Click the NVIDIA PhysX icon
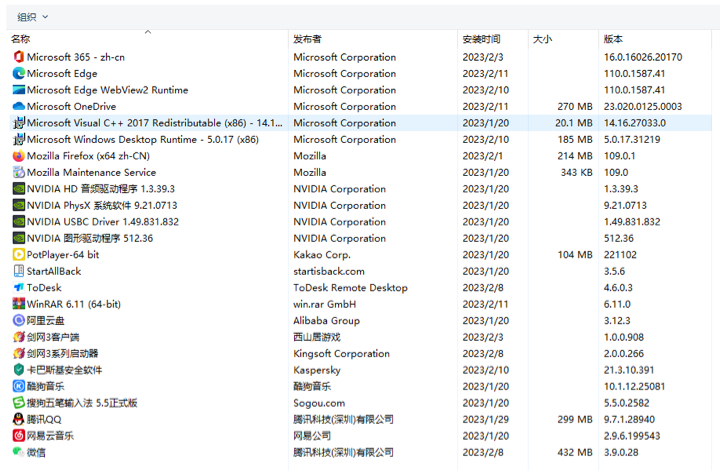Screen dimensions: 720x471 (18, 205)
